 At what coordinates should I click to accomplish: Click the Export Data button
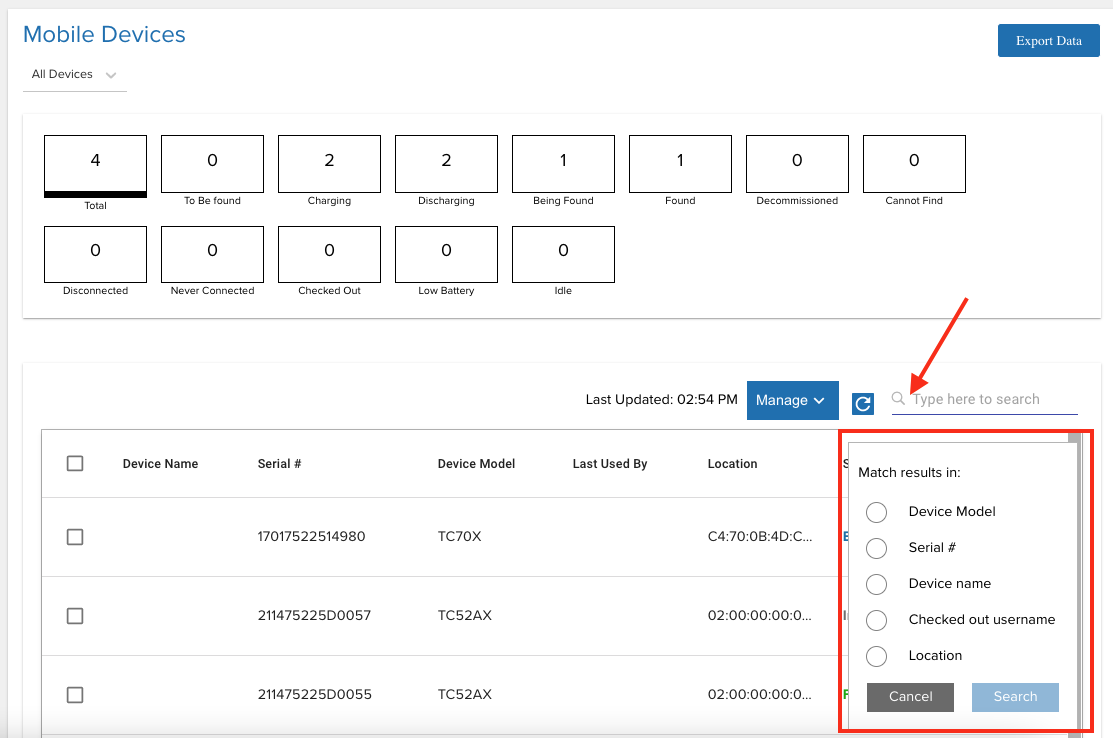[x=1048, y=40]
